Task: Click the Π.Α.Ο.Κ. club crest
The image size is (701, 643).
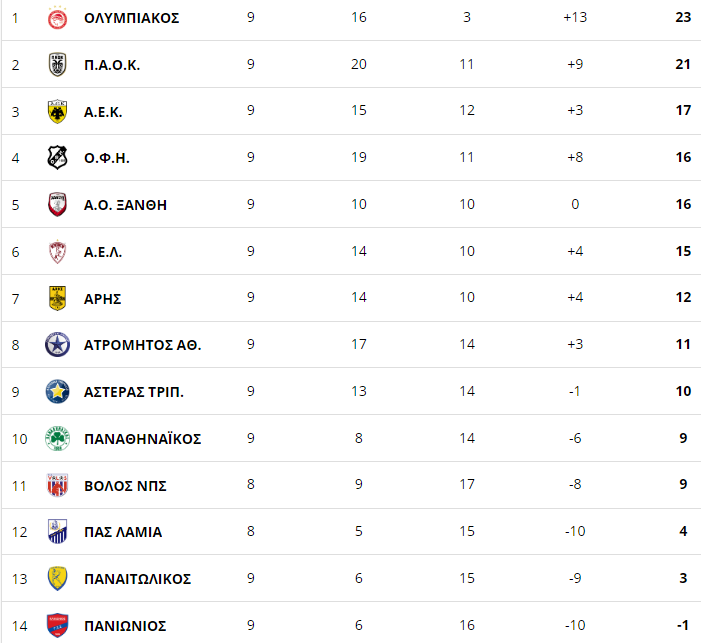Action: [57, 65]
